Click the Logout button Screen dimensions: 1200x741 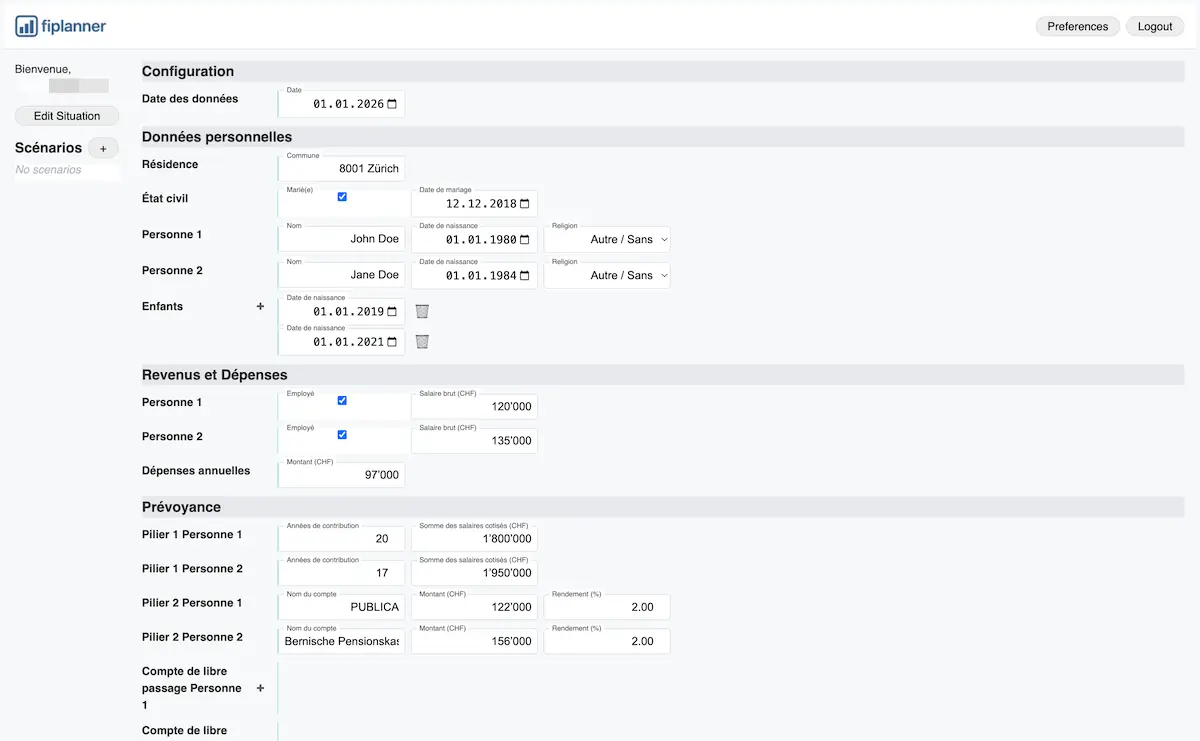coord(1154,26)
